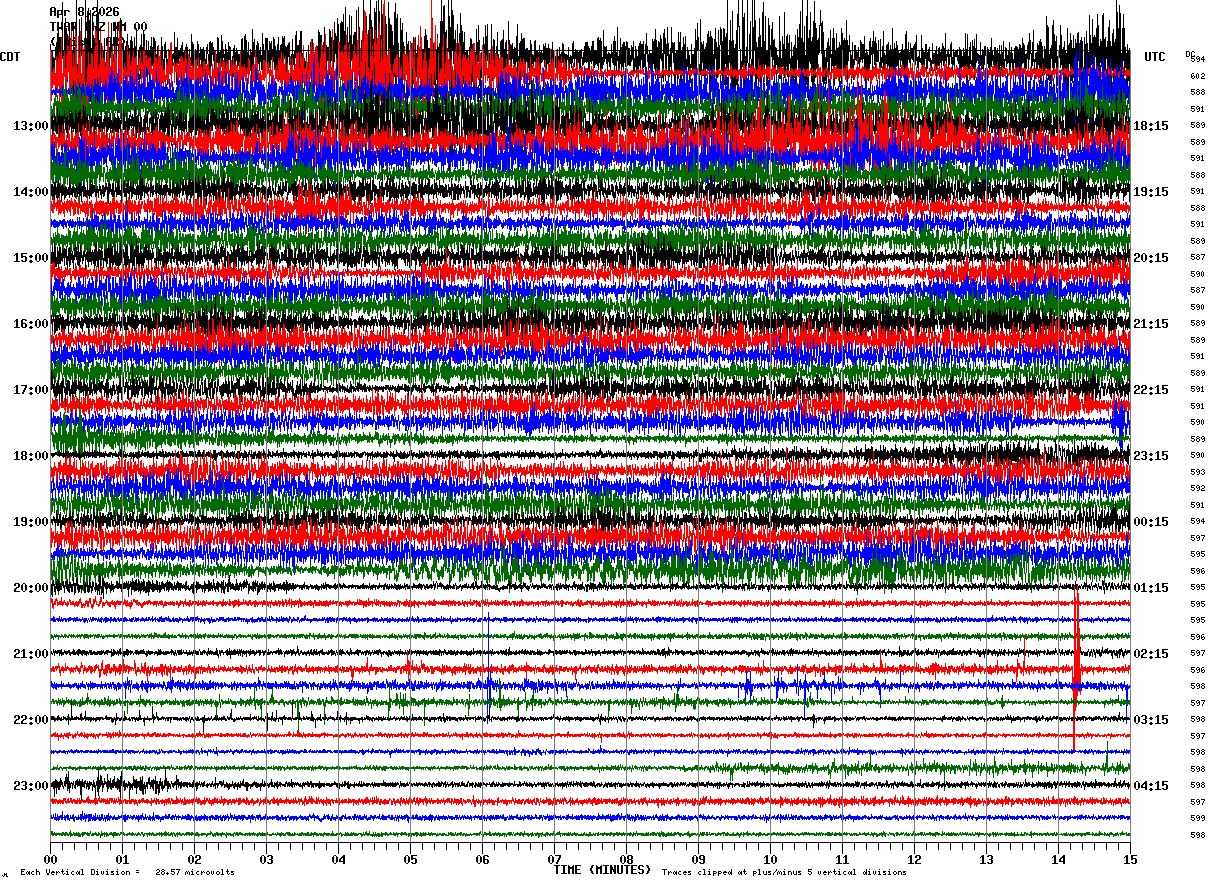Click the '09' minute tick label

pyautogui.click(x=698, y=860)
